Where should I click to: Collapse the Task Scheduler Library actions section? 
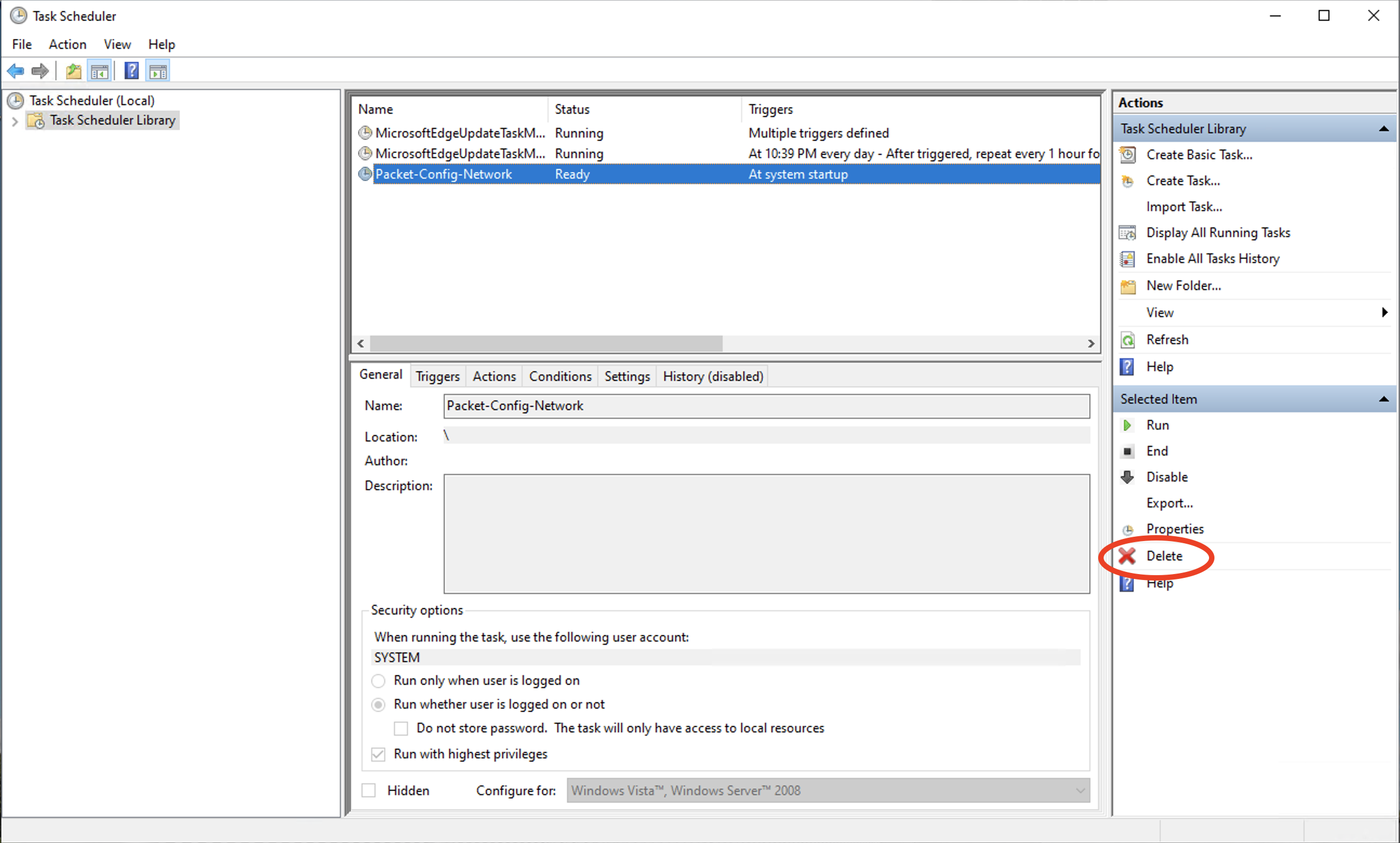coord(1384,129)
